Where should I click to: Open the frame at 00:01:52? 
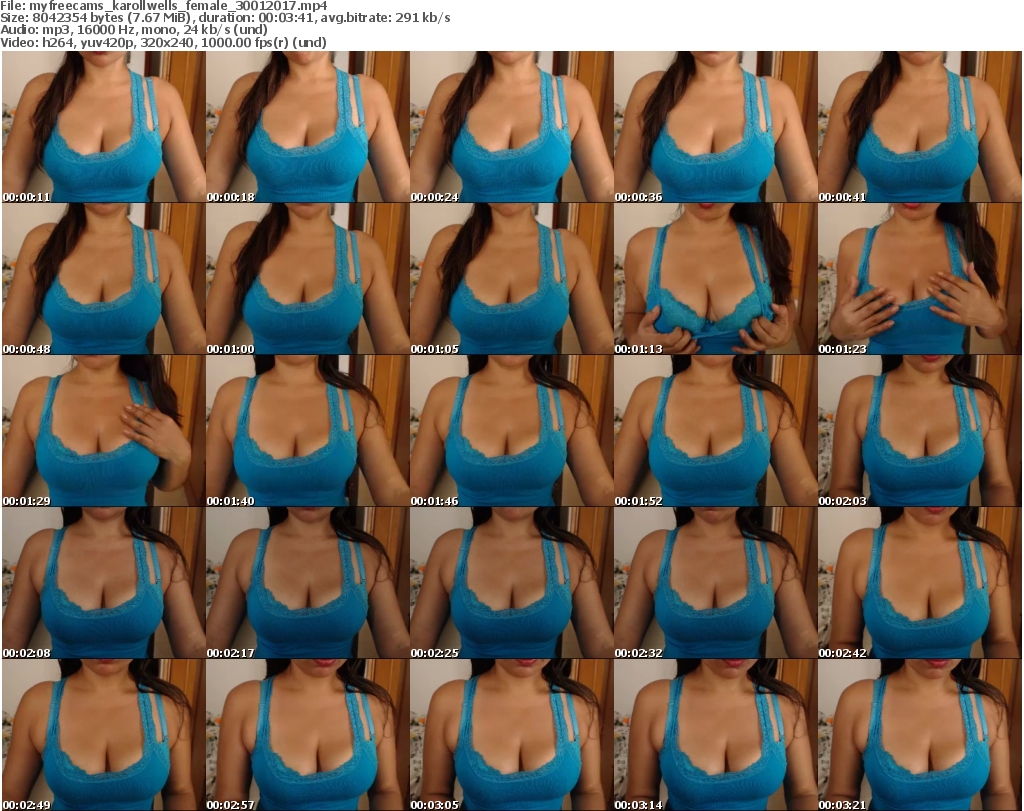[716, 431]
